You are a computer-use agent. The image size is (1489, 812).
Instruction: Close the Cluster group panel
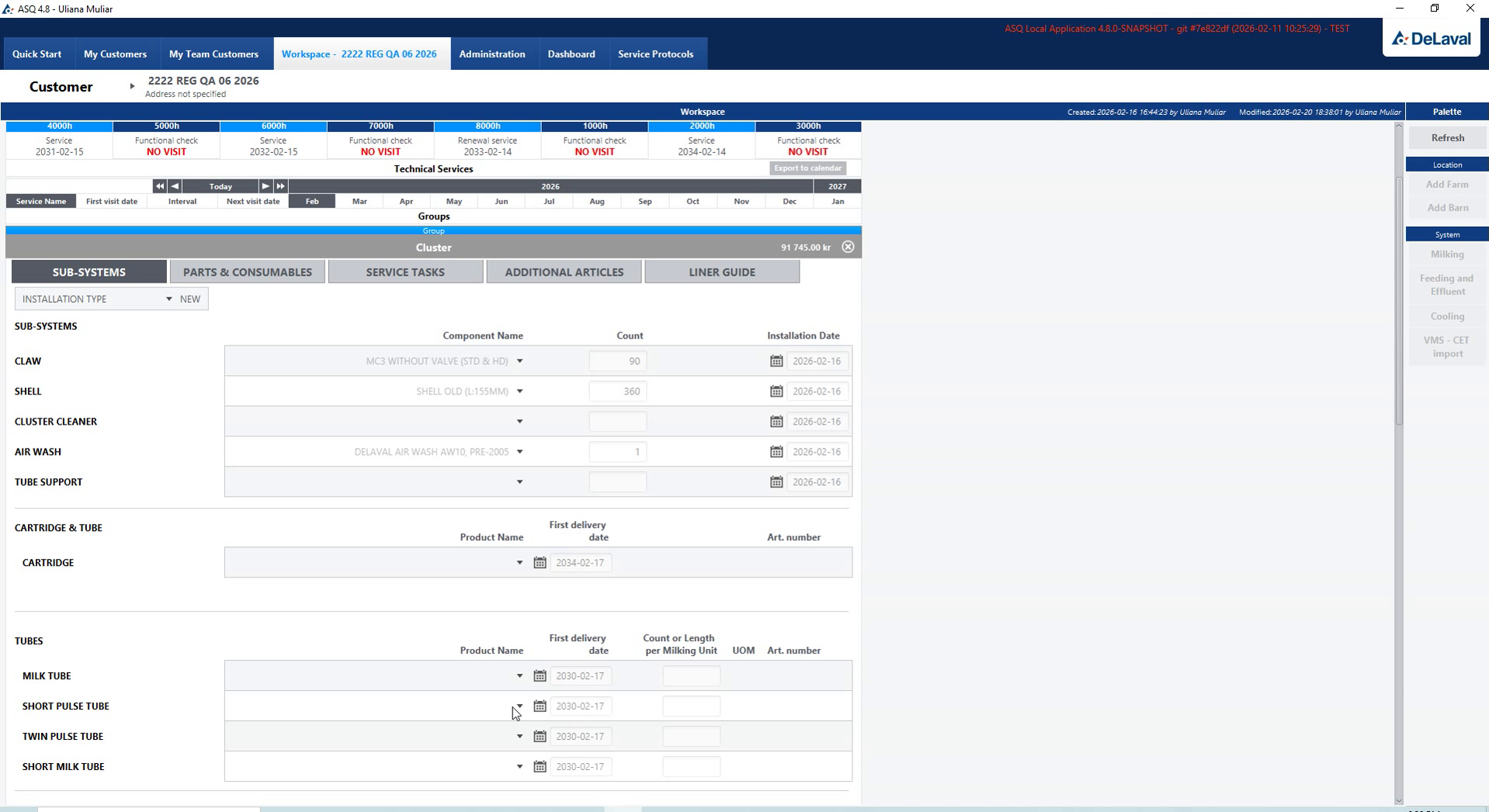(x=848, y=247)
